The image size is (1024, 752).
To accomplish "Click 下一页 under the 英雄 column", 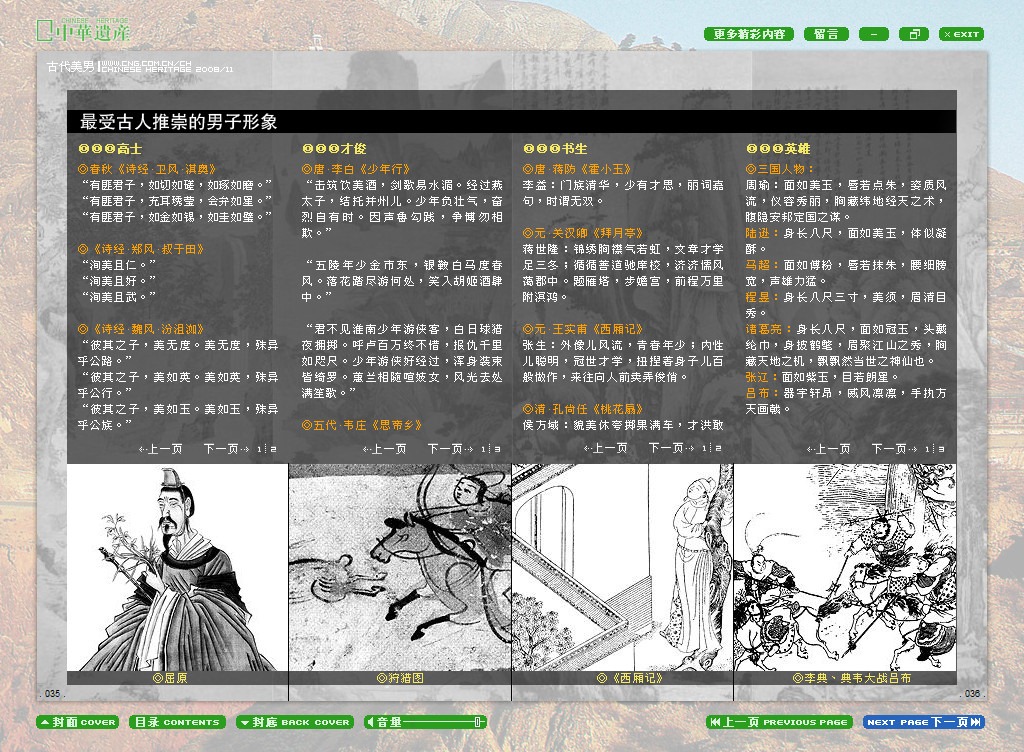I will pyautogui.click(x=895, y=449).
